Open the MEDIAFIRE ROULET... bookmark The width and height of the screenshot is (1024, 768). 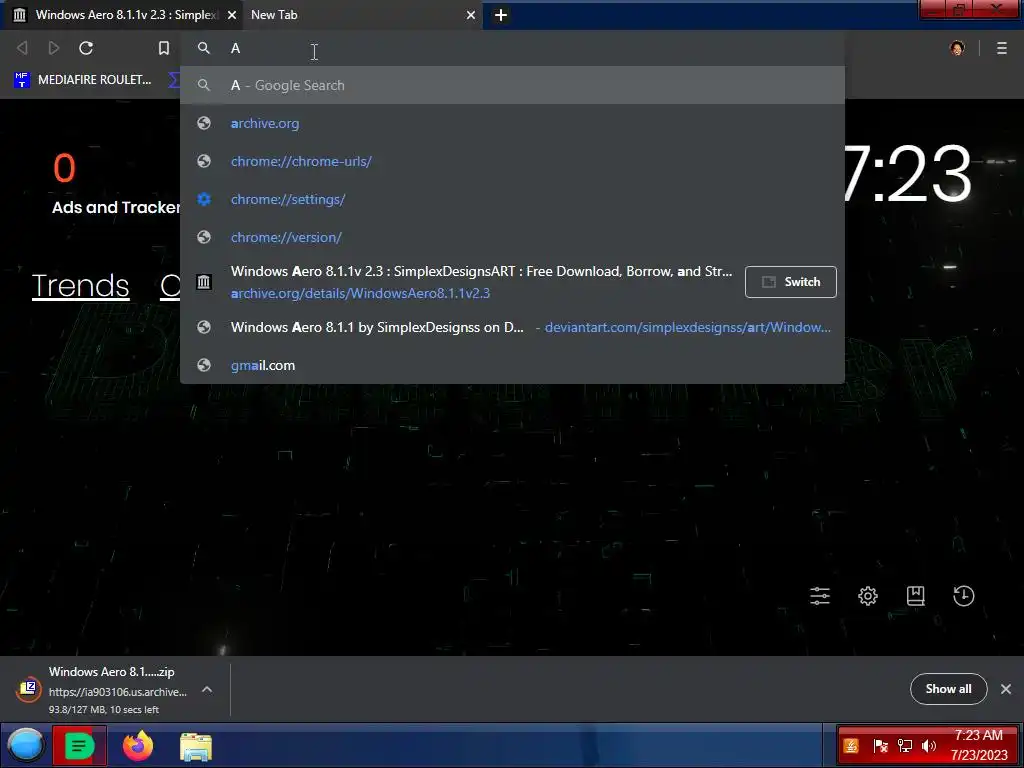point(82,80)
